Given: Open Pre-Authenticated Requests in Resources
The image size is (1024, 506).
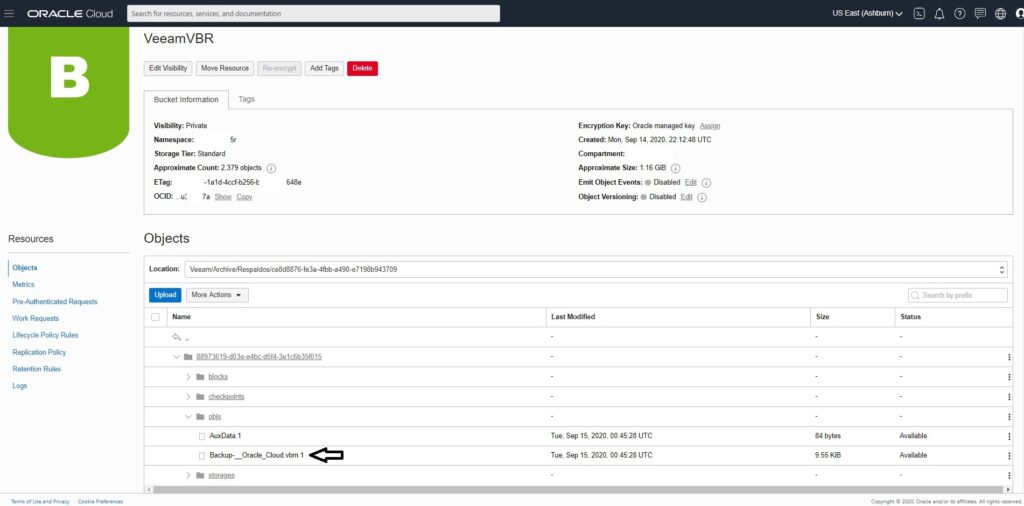Looking at the screenshot, I should tap(55, 302).
